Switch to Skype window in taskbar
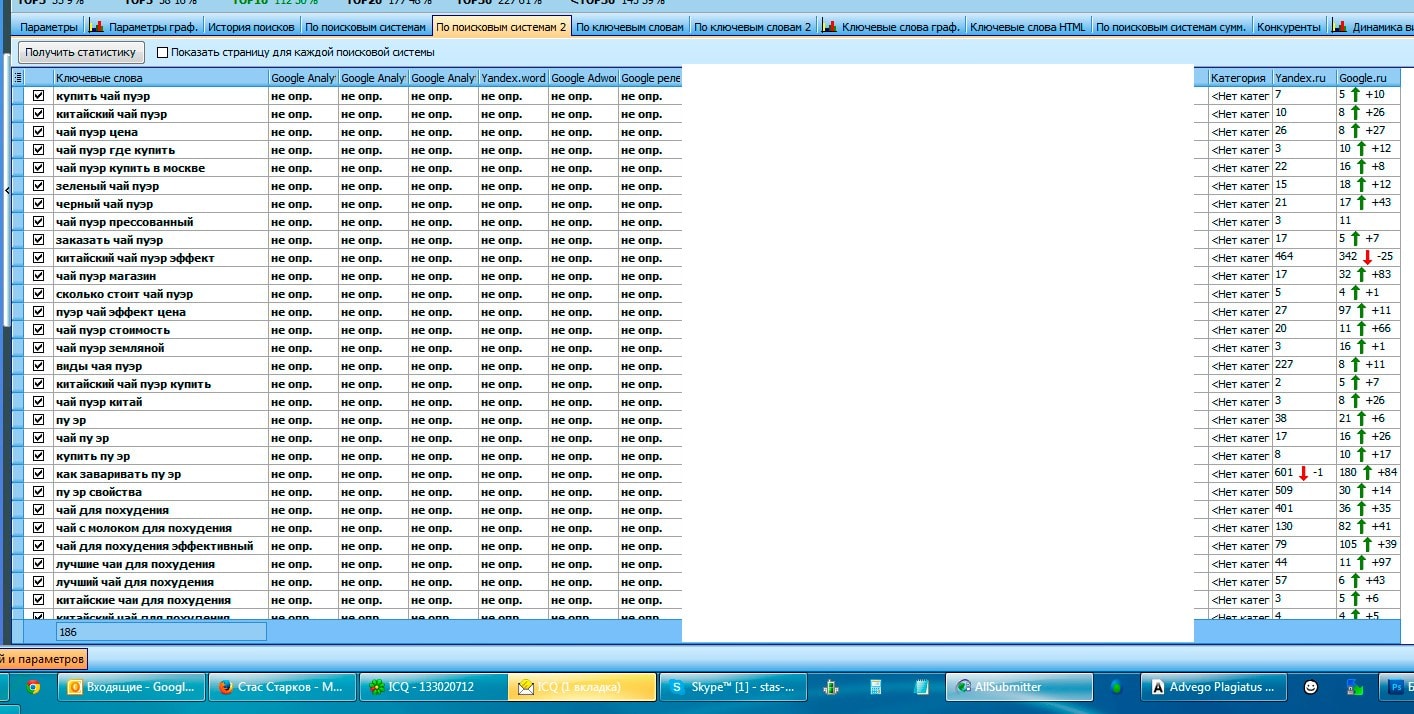This screenshot has height=714, width=1414. (x=734, y=687)
